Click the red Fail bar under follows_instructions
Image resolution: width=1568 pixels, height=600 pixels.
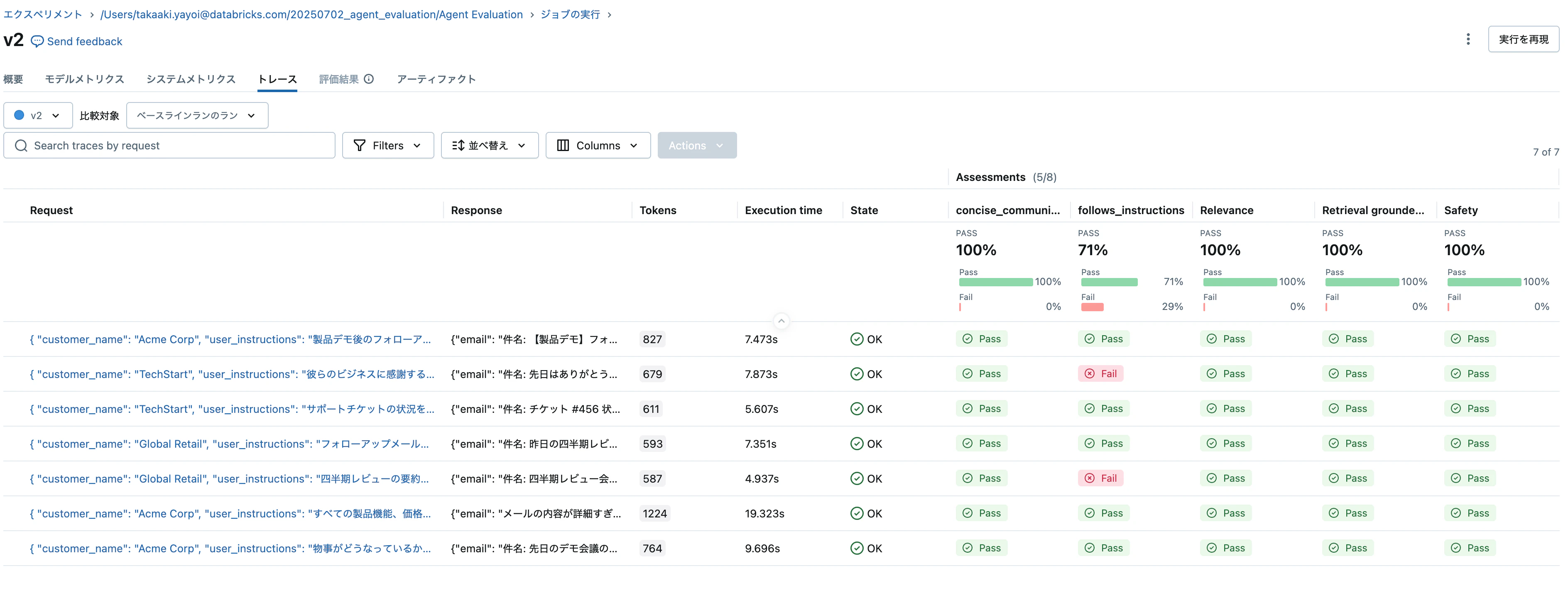[1092, 307]
